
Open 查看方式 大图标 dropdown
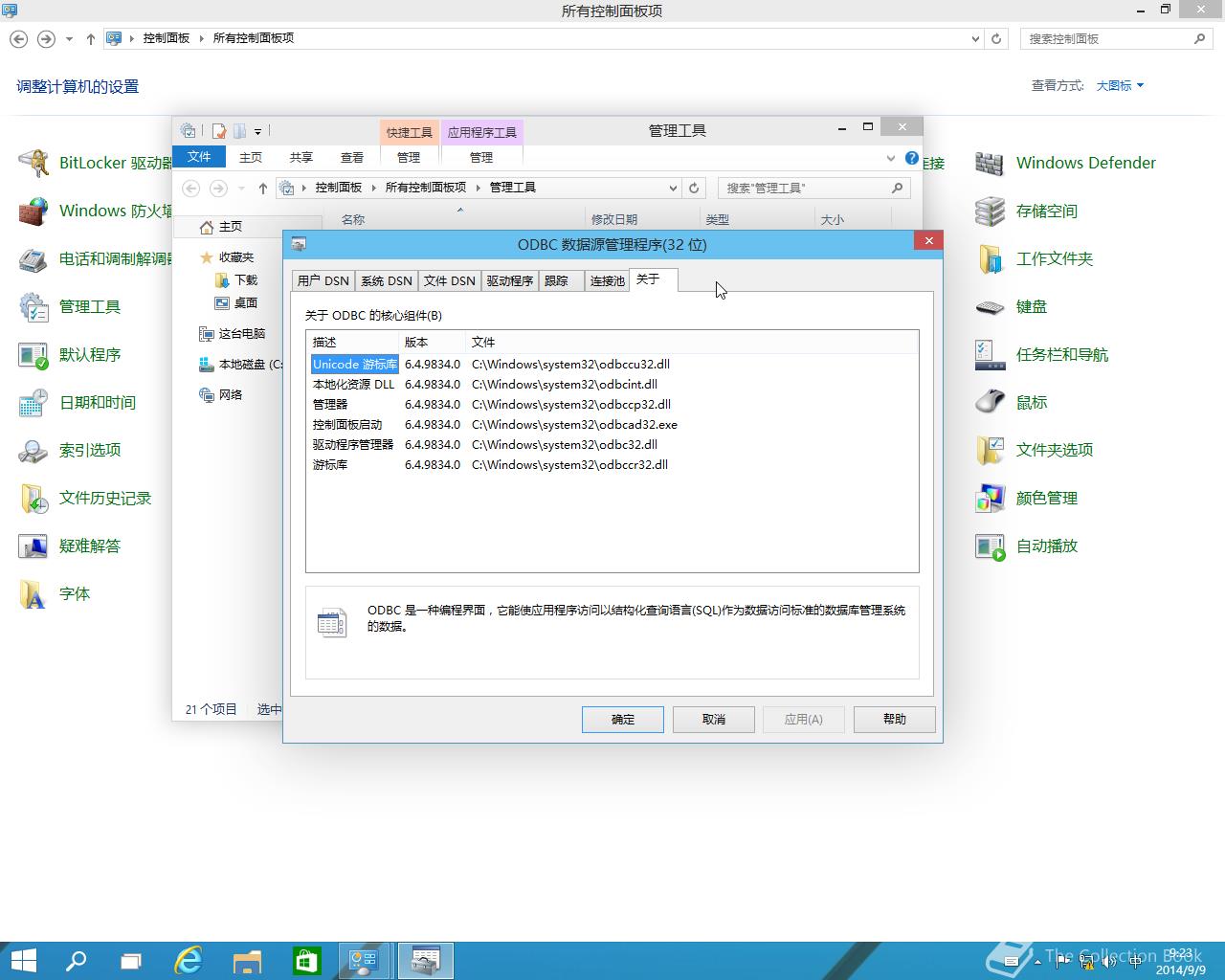[x=1120, y=85]
